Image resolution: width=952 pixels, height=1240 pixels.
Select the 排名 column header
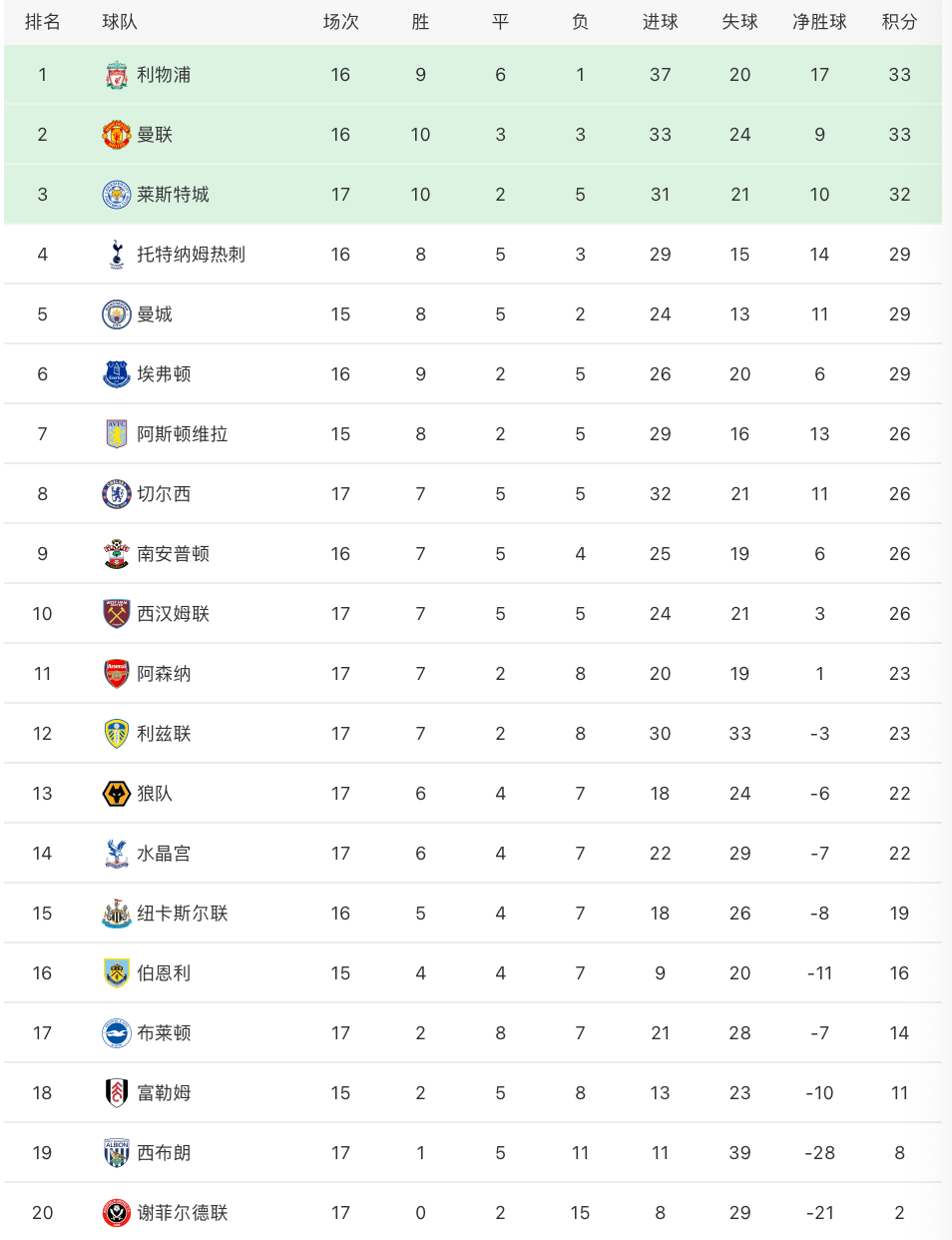tap(42, 22)
